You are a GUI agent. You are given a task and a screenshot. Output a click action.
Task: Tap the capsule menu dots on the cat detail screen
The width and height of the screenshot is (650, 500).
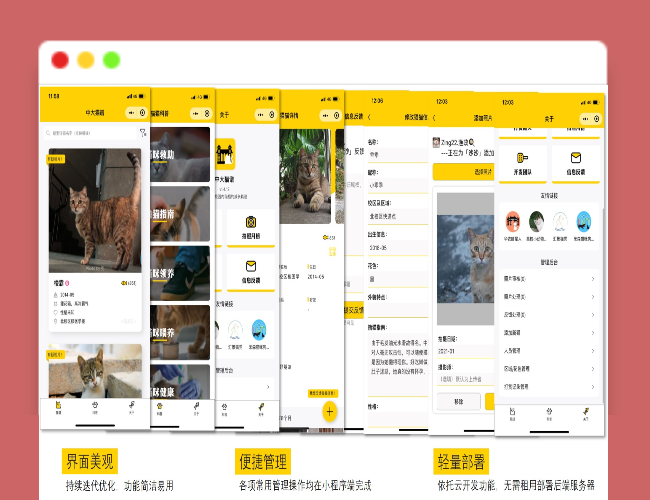325,115
